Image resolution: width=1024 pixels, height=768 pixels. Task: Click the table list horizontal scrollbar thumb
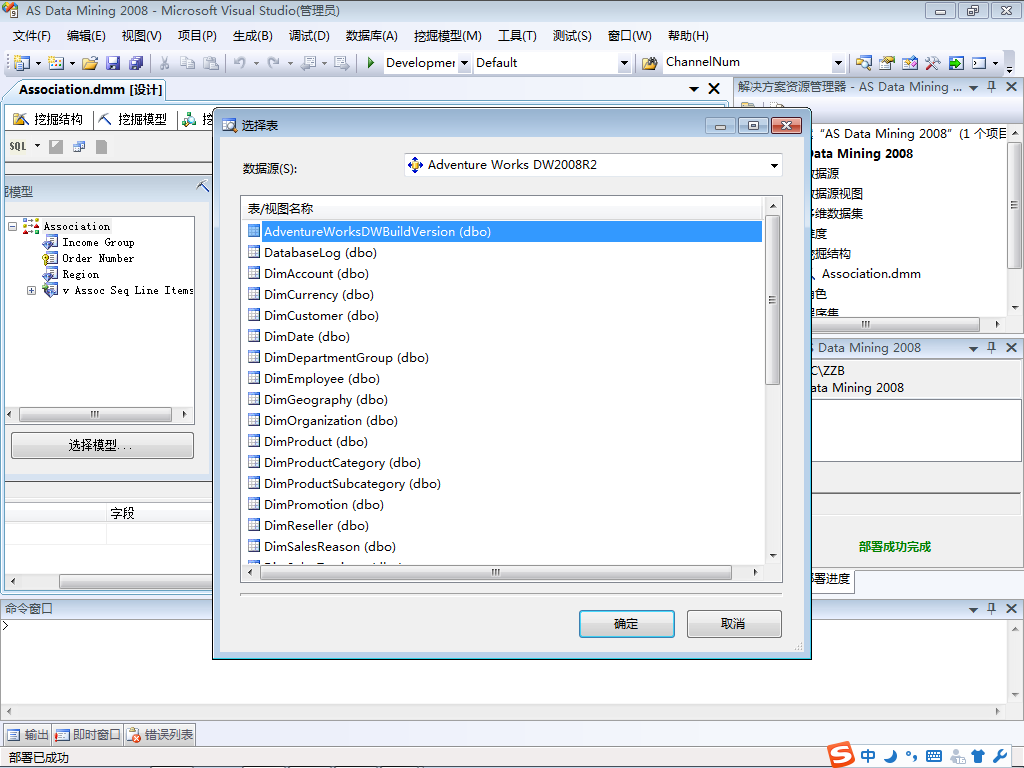tap(496, 572)
